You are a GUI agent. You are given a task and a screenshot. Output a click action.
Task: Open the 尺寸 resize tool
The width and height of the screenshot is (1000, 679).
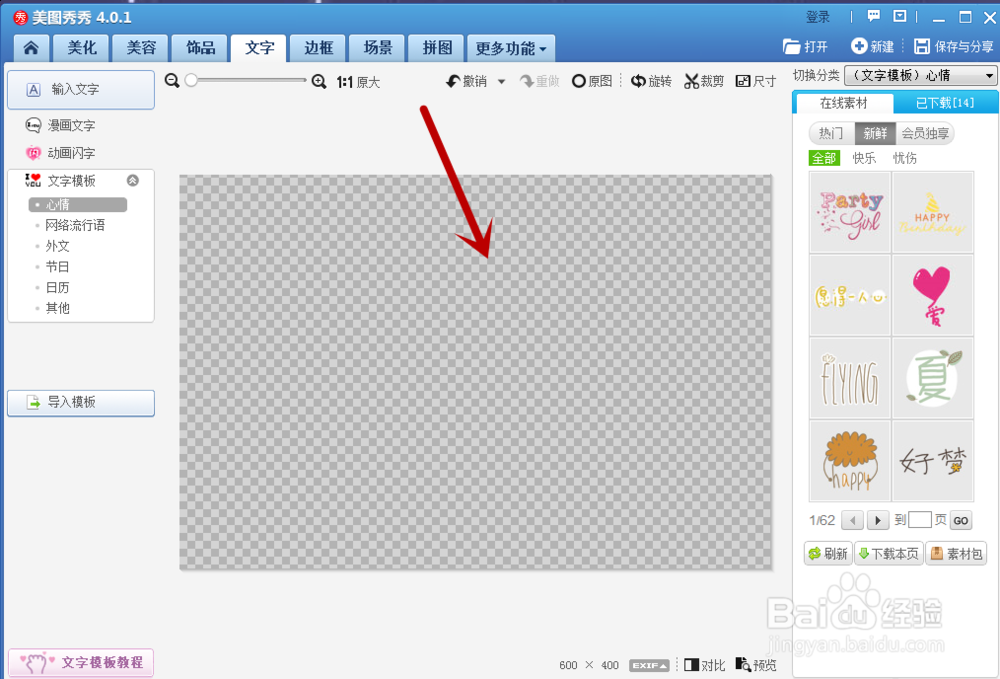click(x=756, y=82)
